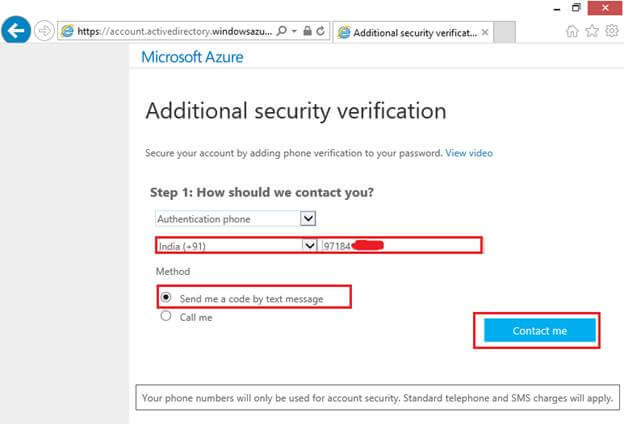Open Favorites using the star icon
624x424 pixels.
591,31
